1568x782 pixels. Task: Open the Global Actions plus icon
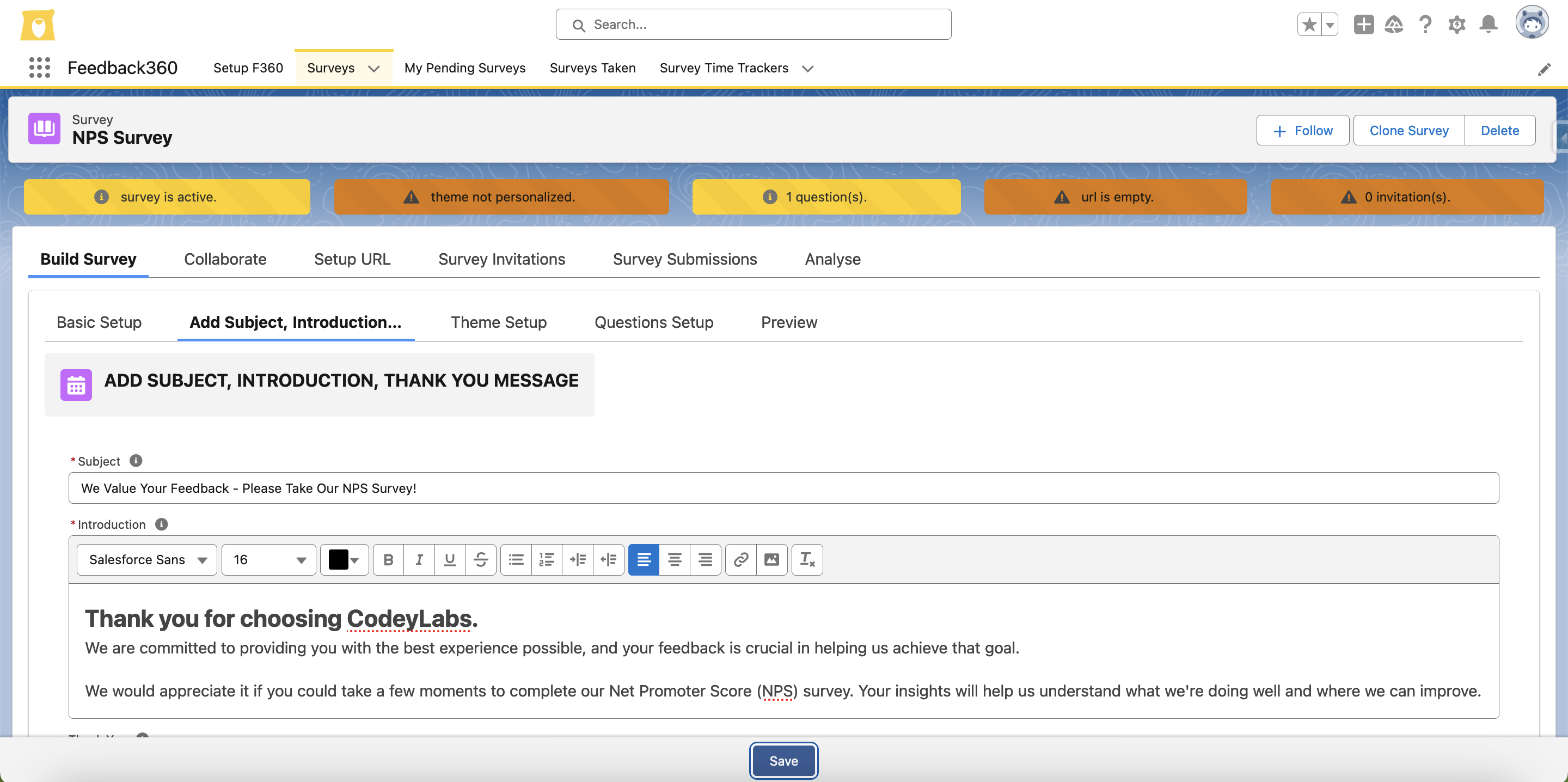[x=1363, y=25]
